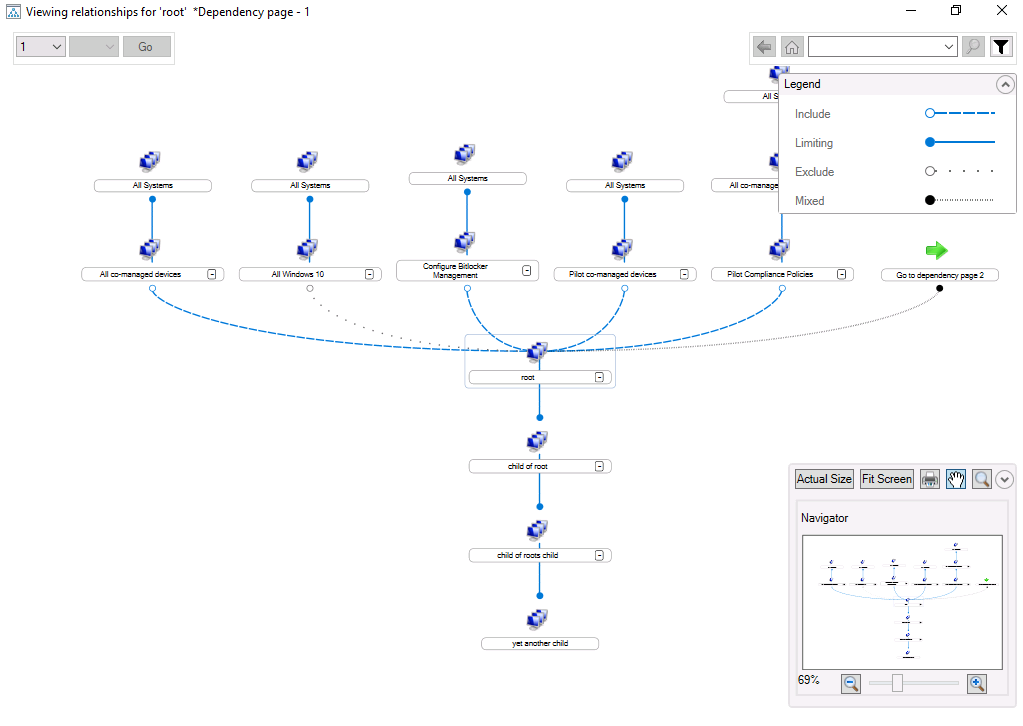Click the All Systems icon above Configure Bitlocker
Image resolution: width=1023 pixels, height=726 pixels.
465,154
